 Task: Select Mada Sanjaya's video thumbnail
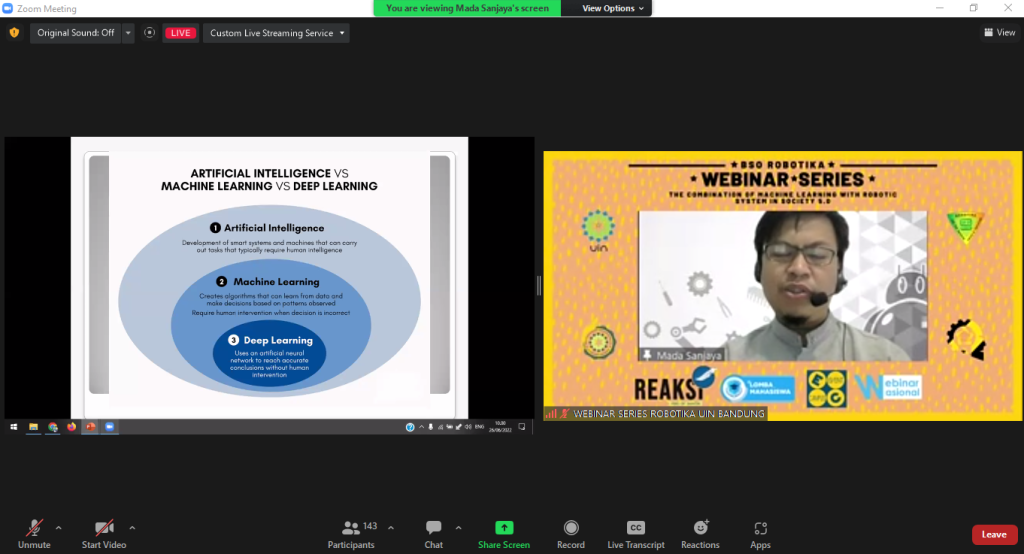point(782,286)
